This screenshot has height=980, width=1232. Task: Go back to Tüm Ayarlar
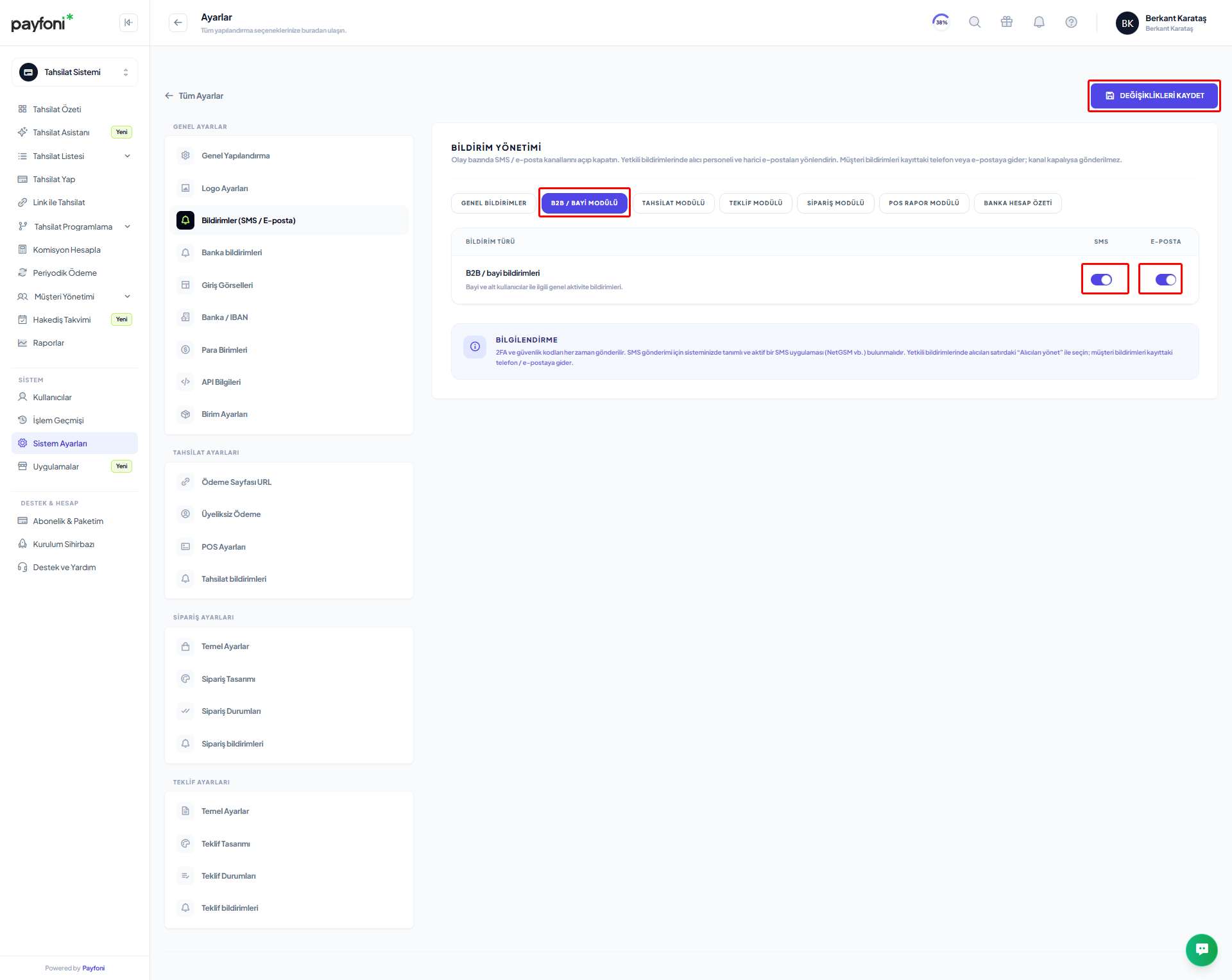pos(194,96)
